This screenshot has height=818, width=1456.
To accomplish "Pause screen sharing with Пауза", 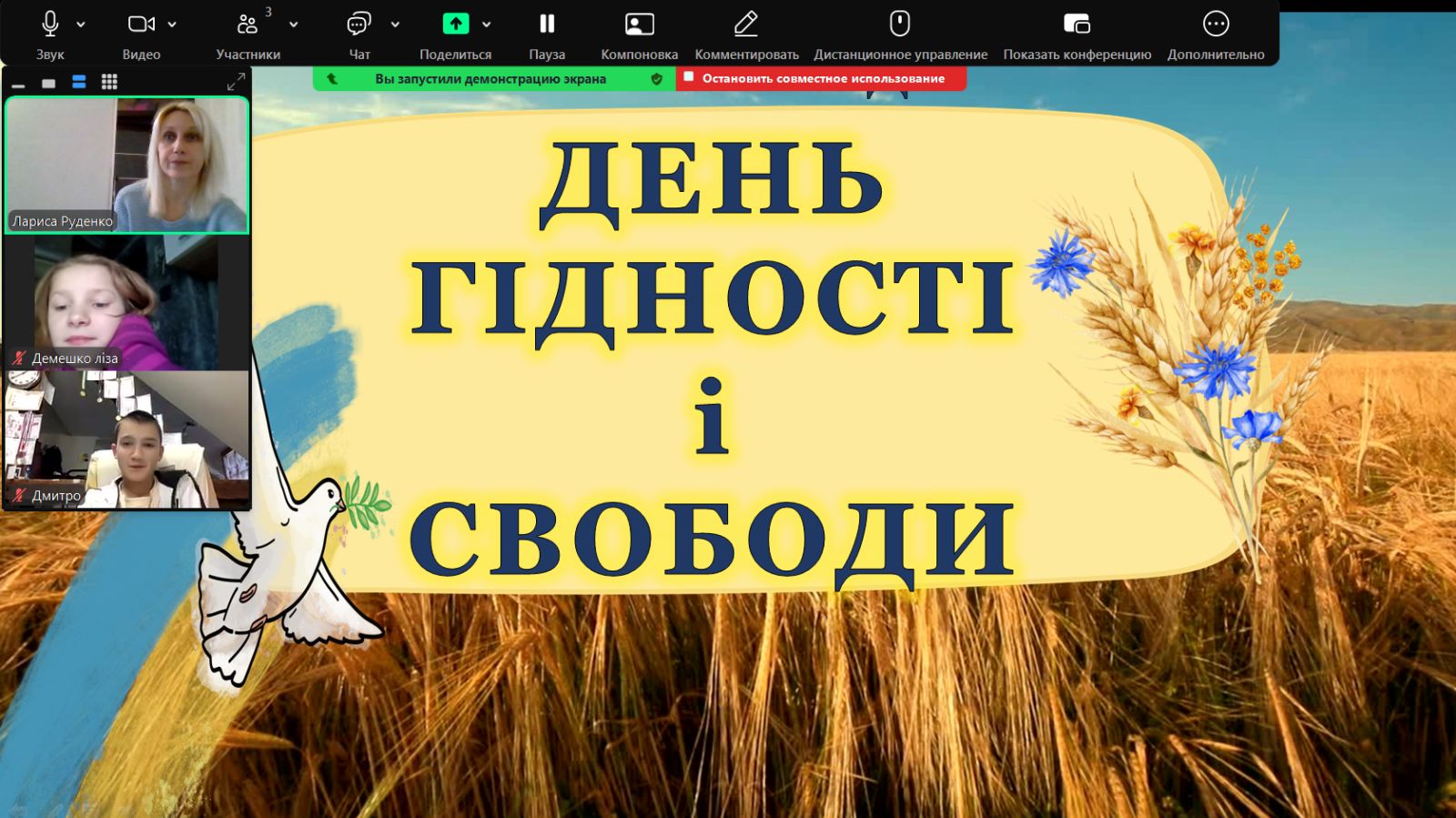I will point(547,25).
